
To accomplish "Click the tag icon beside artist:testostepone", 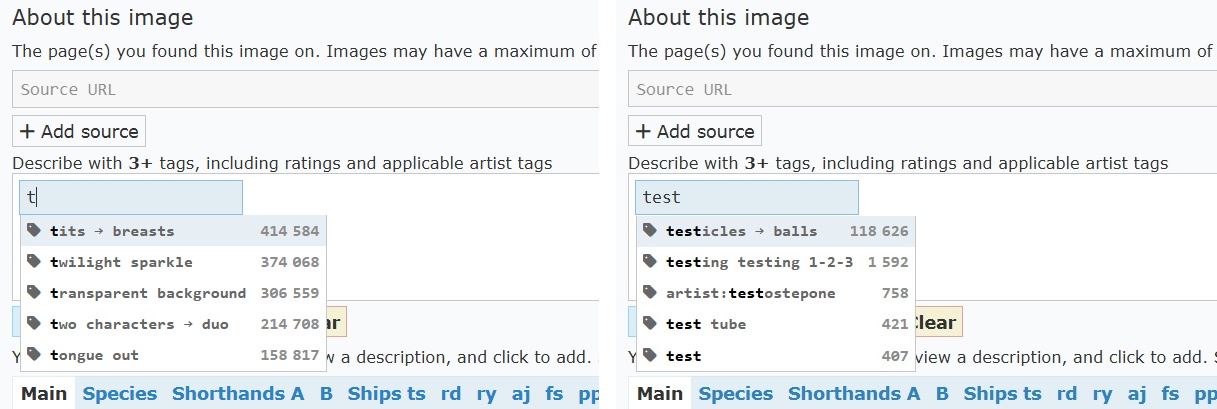I will (x=650, y=293).
